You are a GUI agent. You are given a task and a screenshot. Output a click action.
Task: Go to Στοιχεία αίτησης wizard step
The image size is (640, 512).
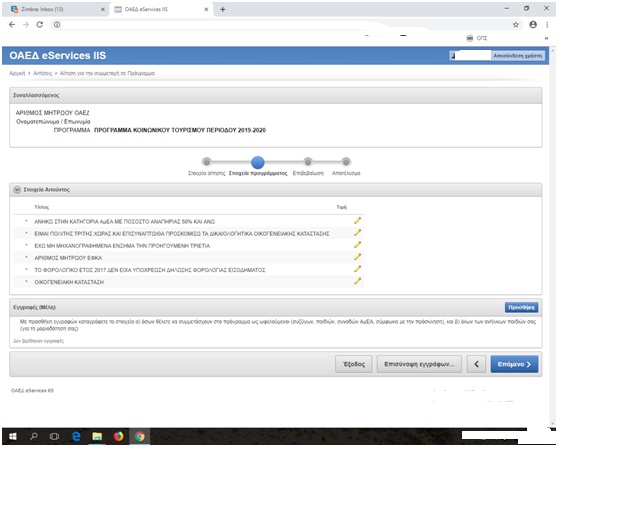pos(206,161)
